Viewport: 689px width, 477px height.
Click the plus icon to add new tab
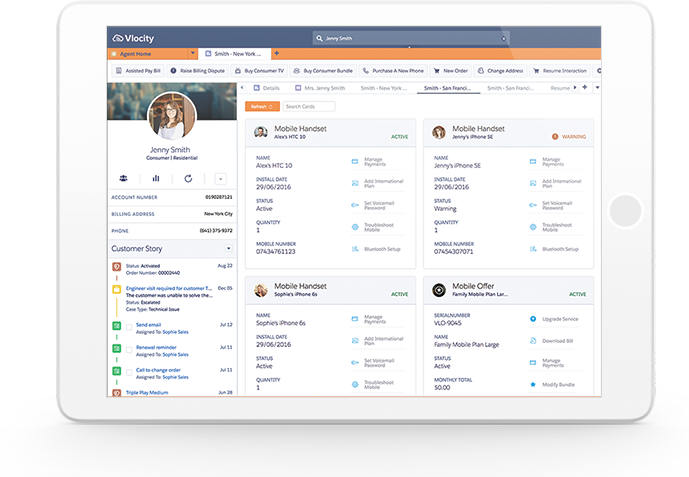point(276,53)
